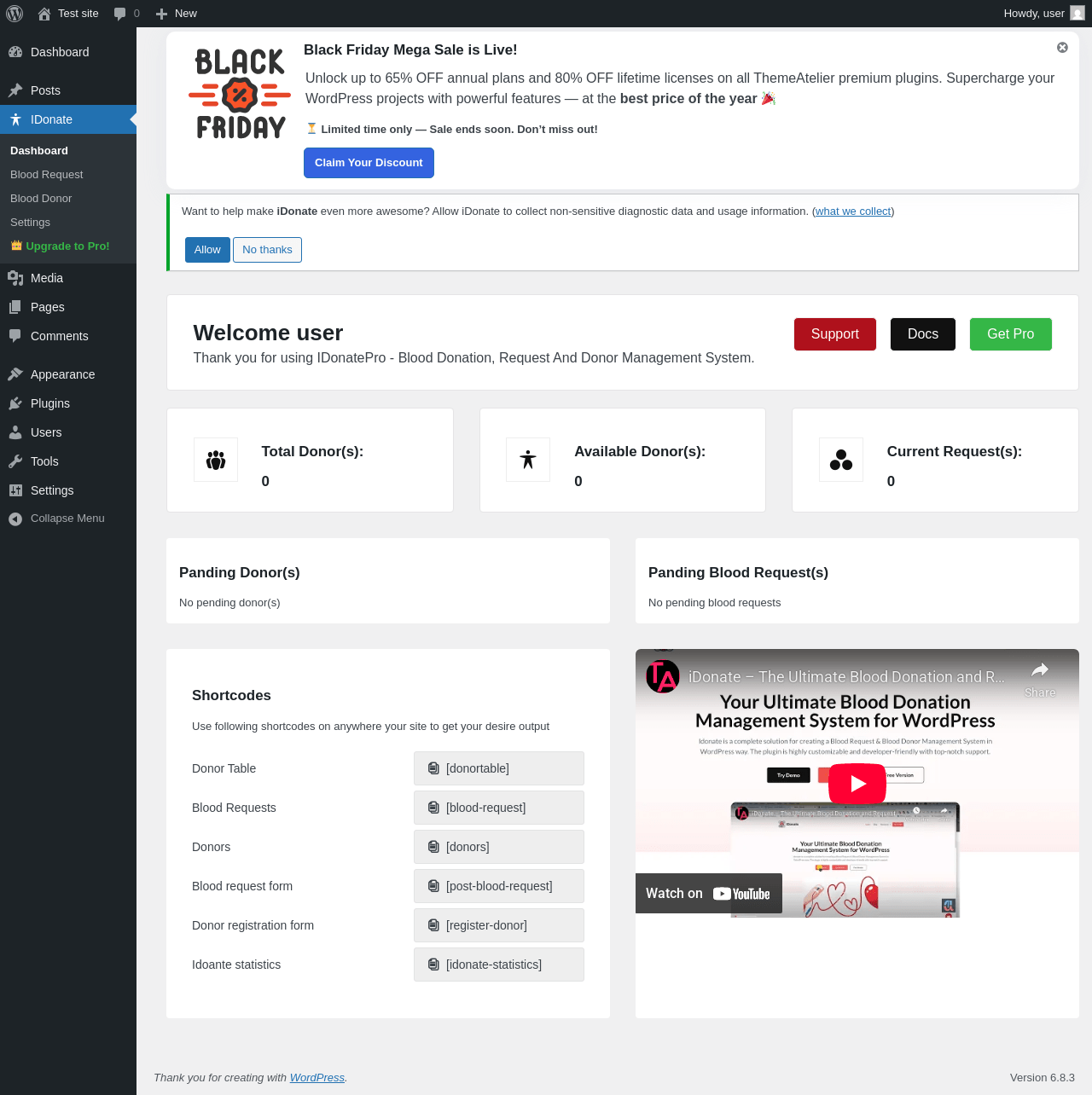
Task: Click the black Docs button
Action: 923,334
